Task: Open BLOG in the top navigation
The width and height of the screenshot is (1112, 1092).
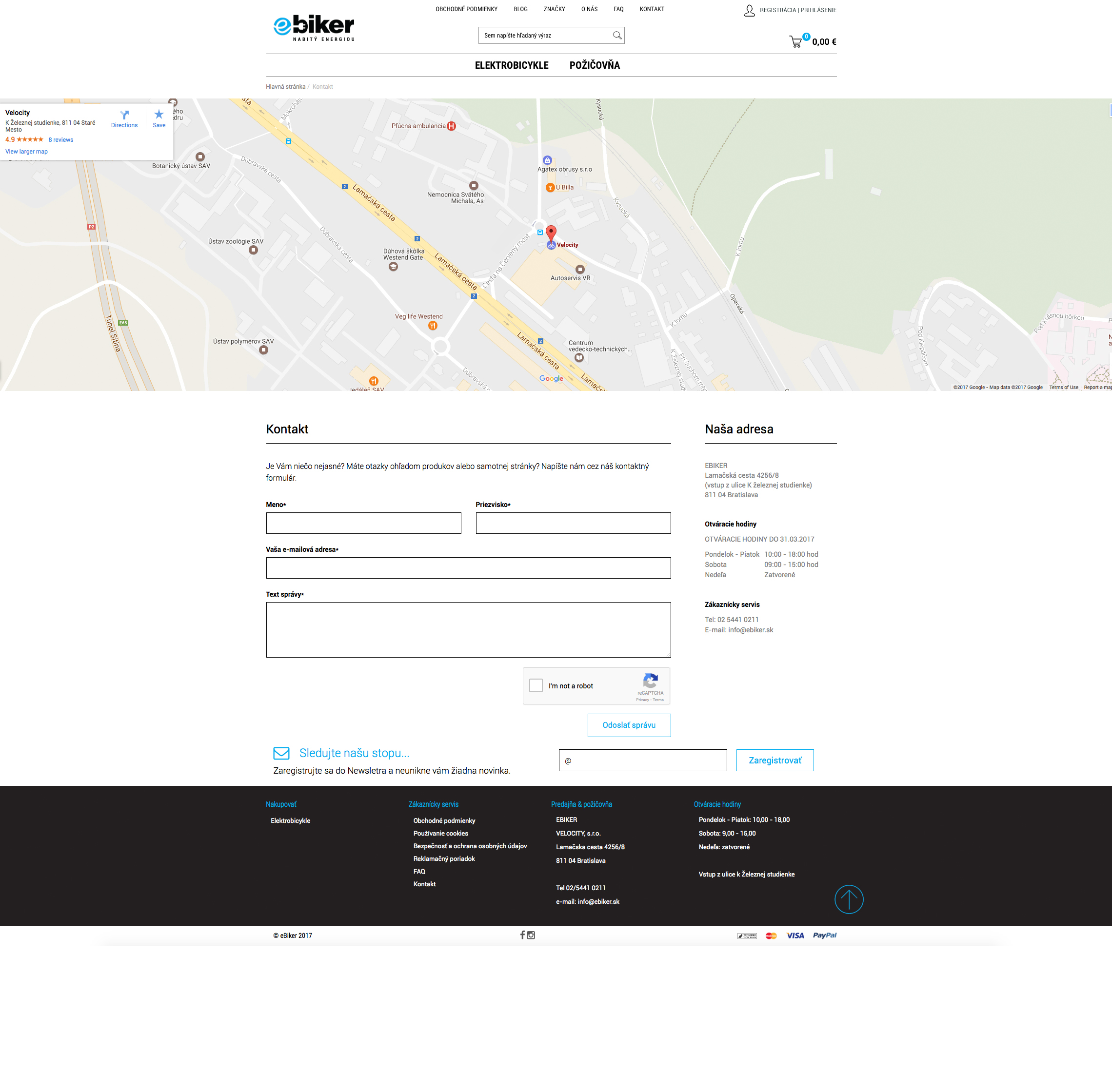Action: point(520,9)
